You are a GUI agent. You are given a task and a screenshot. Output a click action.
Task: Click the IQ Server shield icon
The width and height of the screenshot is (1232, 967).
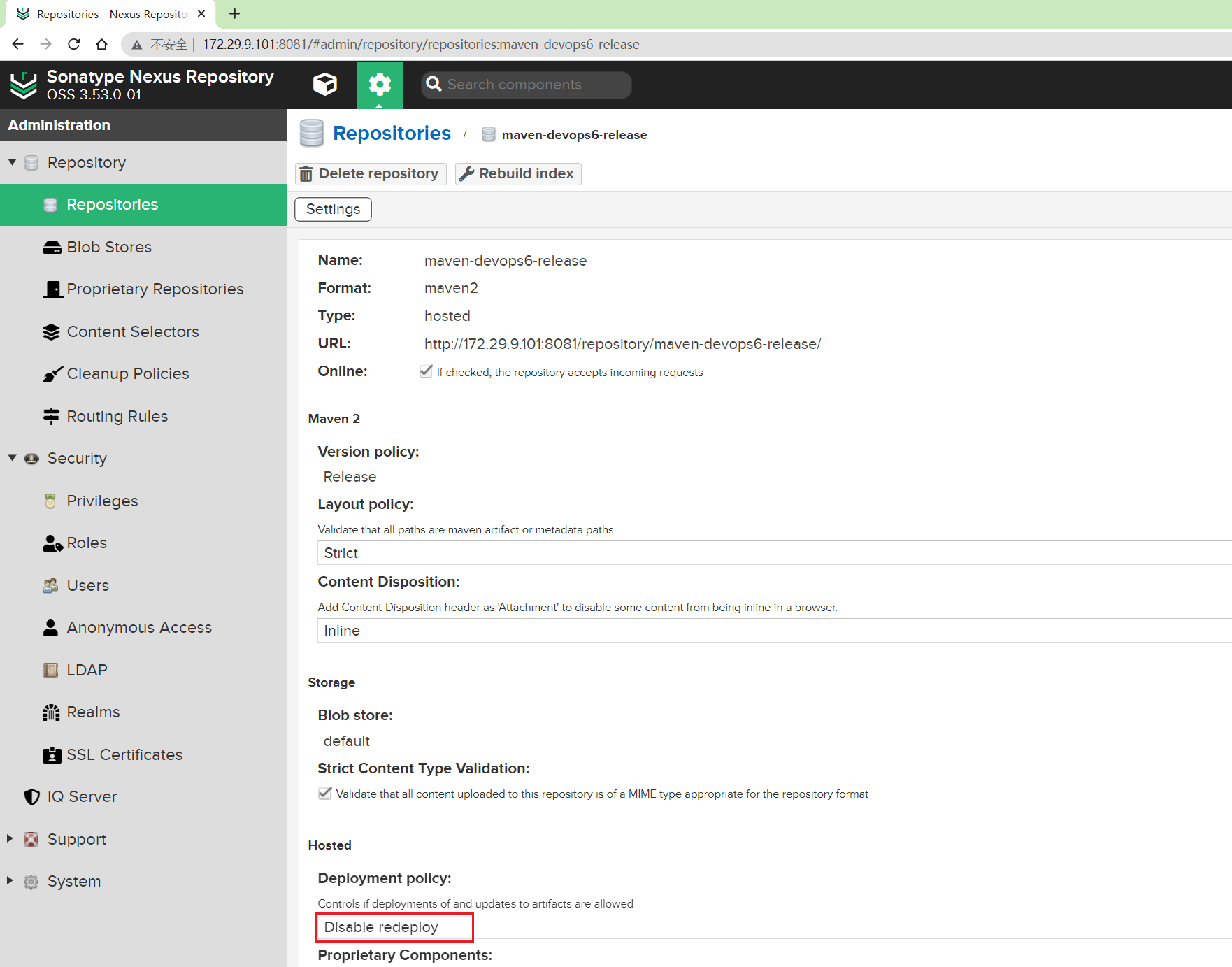32,797
